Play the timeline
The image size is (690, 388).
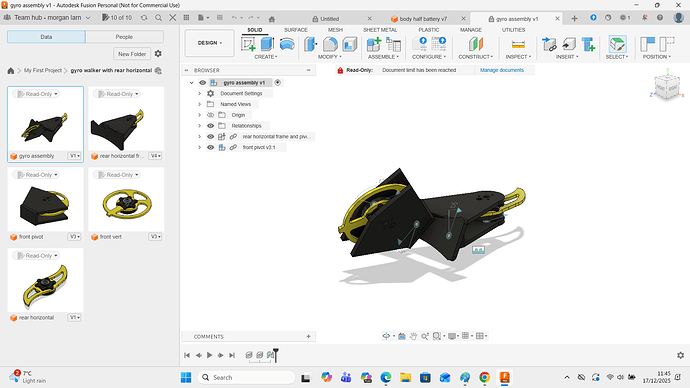[x=209, y=355]
